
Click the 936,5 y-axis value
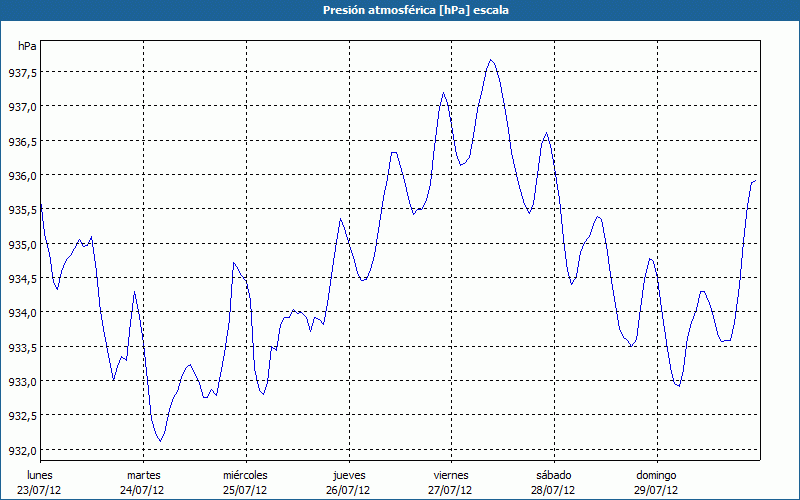pos(22,142)
